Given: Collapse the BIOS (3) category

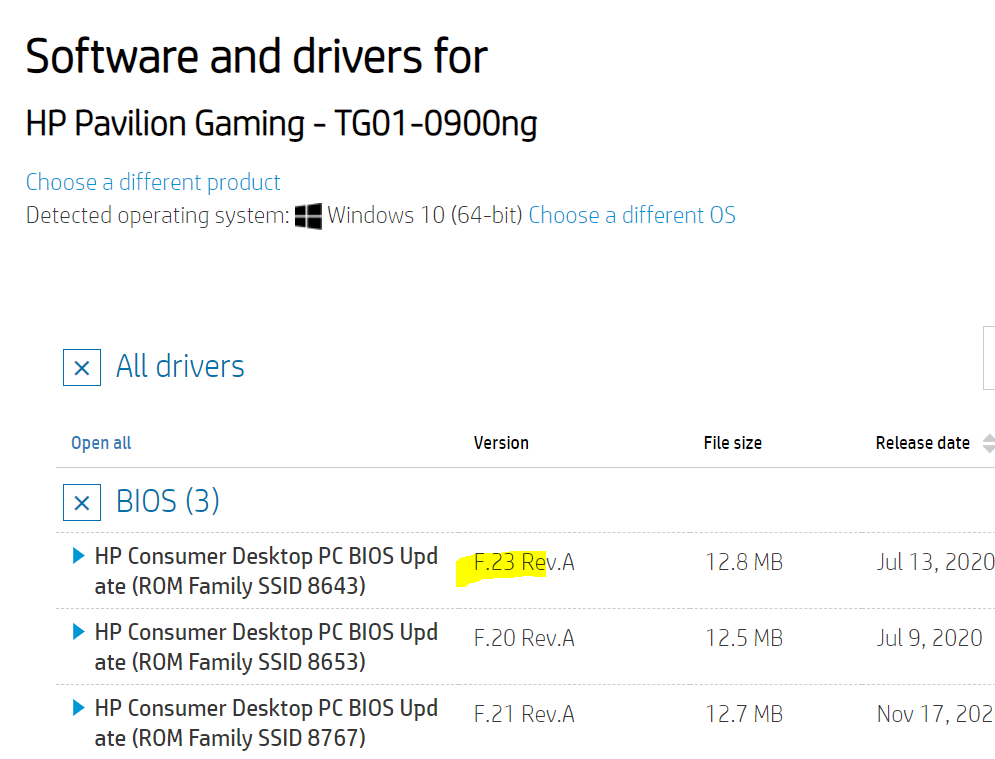Looking at the screenshot, I should point(82,503).
